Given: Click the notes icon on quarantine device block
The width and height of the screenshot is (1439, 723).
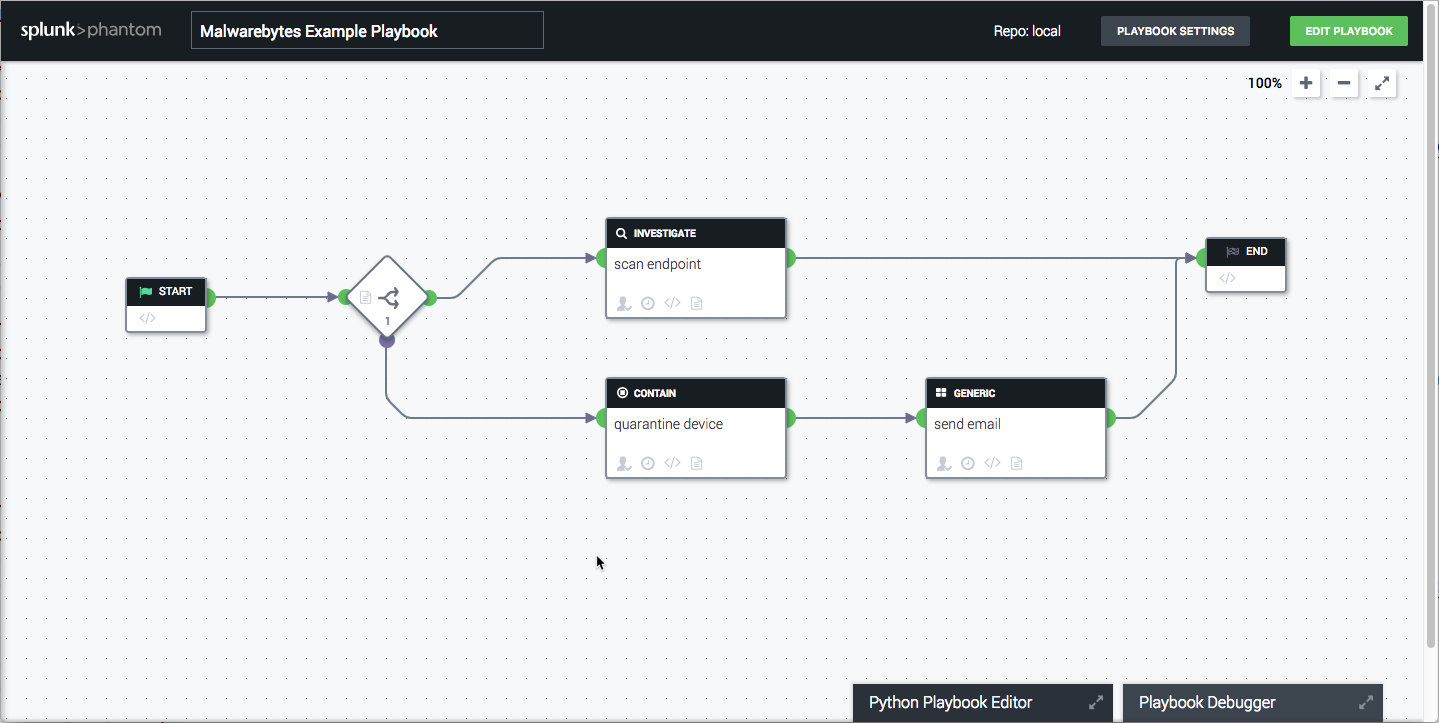Looking at the screenshot, I should (697, 463).
